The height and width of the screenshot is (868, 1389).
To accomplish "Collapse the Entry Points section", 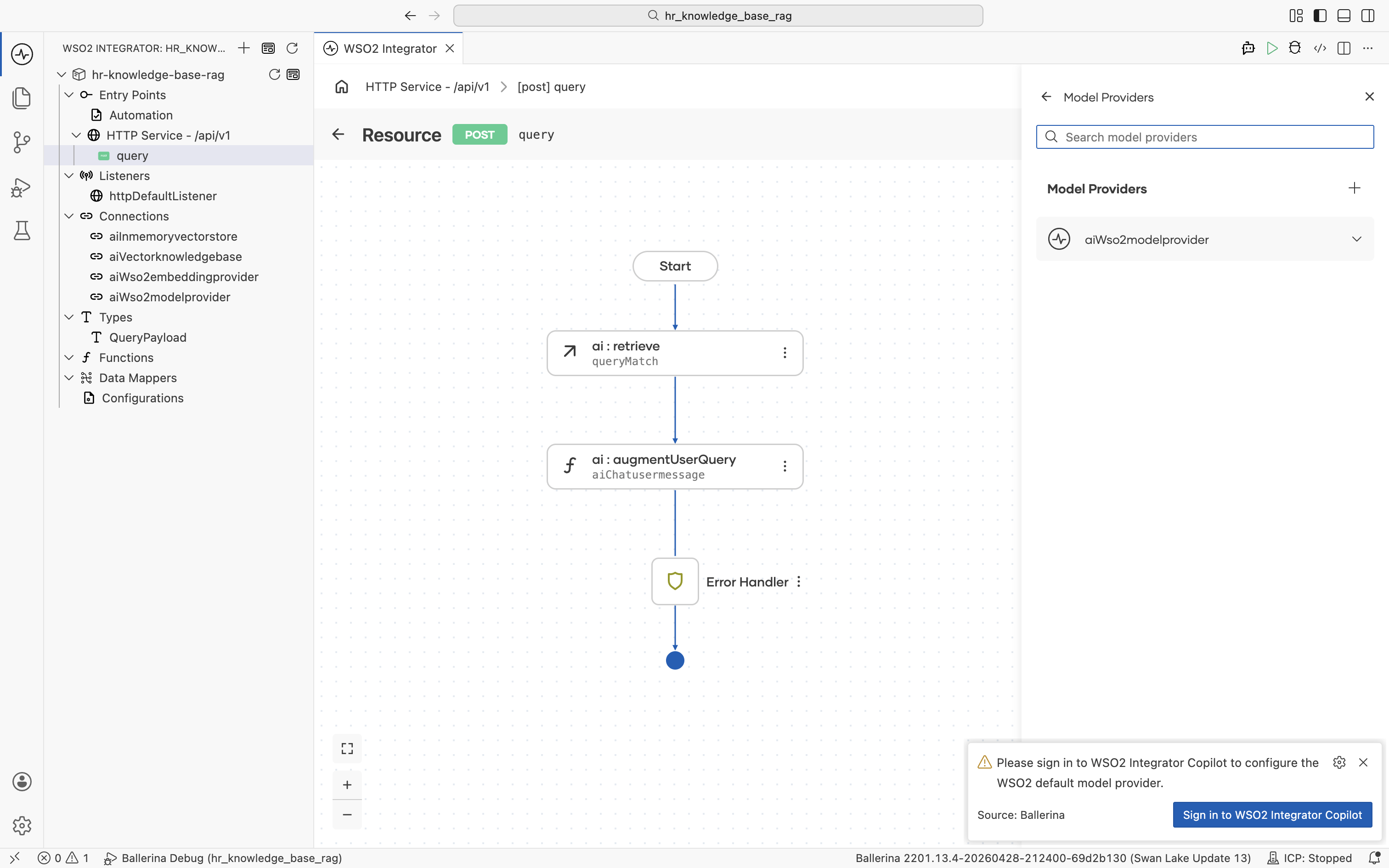I will (69, 95).
